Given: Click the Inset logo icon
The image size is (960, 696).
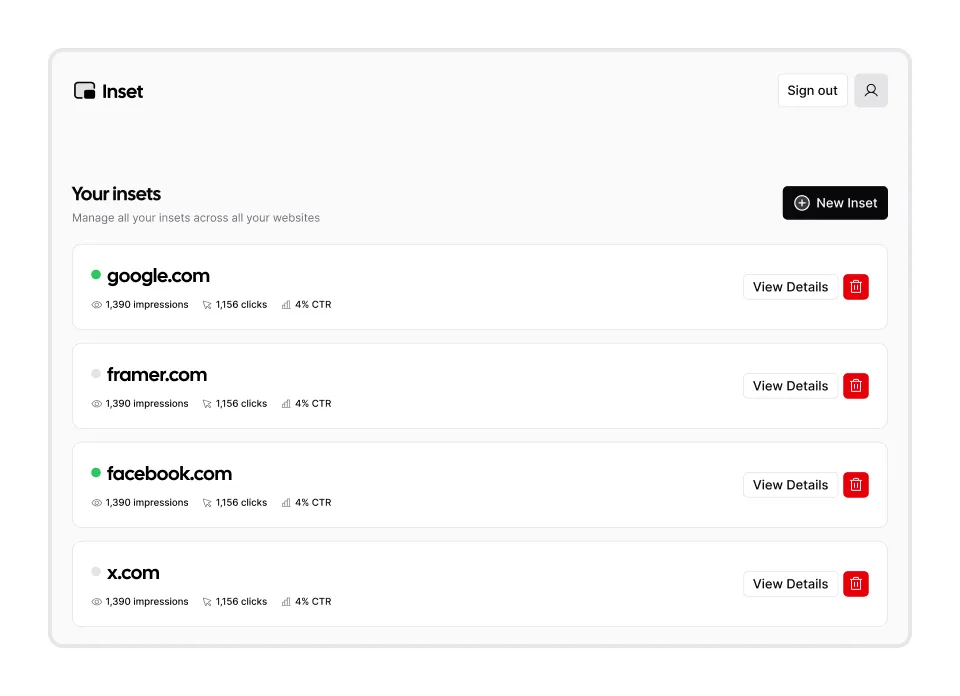Looking at the screenshot, I should [x=84, y=90].
